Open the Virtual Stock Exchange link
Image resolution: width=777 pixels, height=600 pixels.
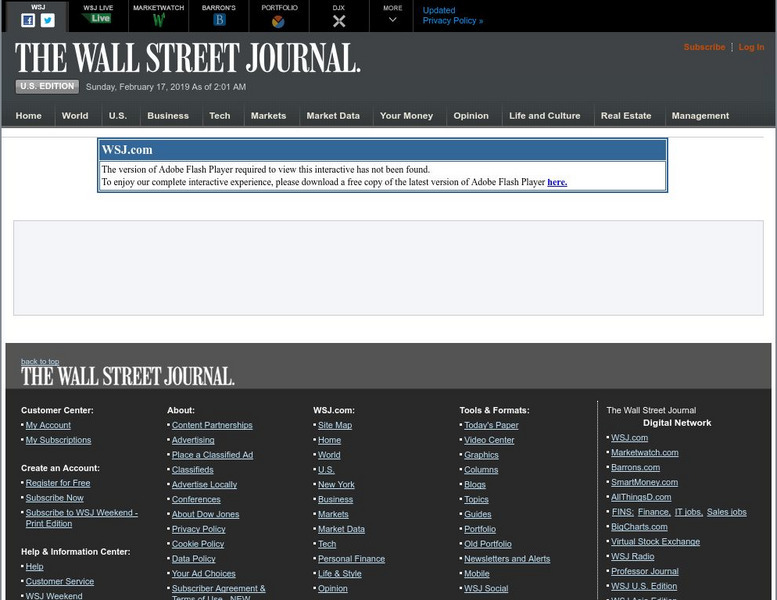[655, 542]
